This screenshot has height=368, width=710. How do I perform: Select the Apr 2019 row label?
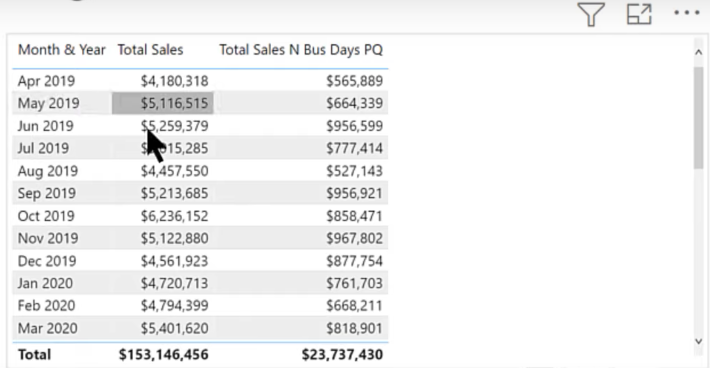46,81
